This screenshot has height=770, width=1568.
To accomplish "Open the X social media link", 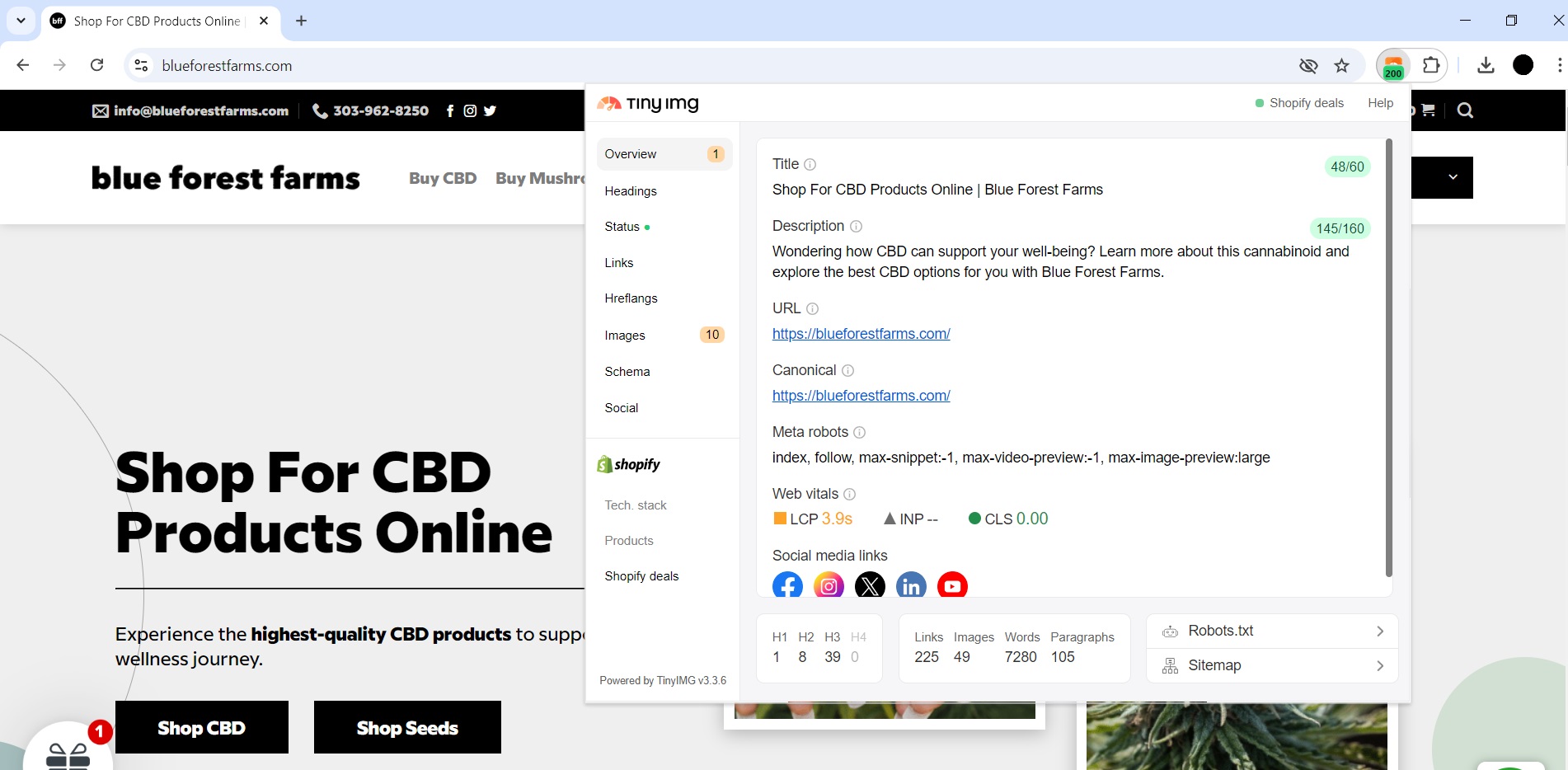I will 870,585.
